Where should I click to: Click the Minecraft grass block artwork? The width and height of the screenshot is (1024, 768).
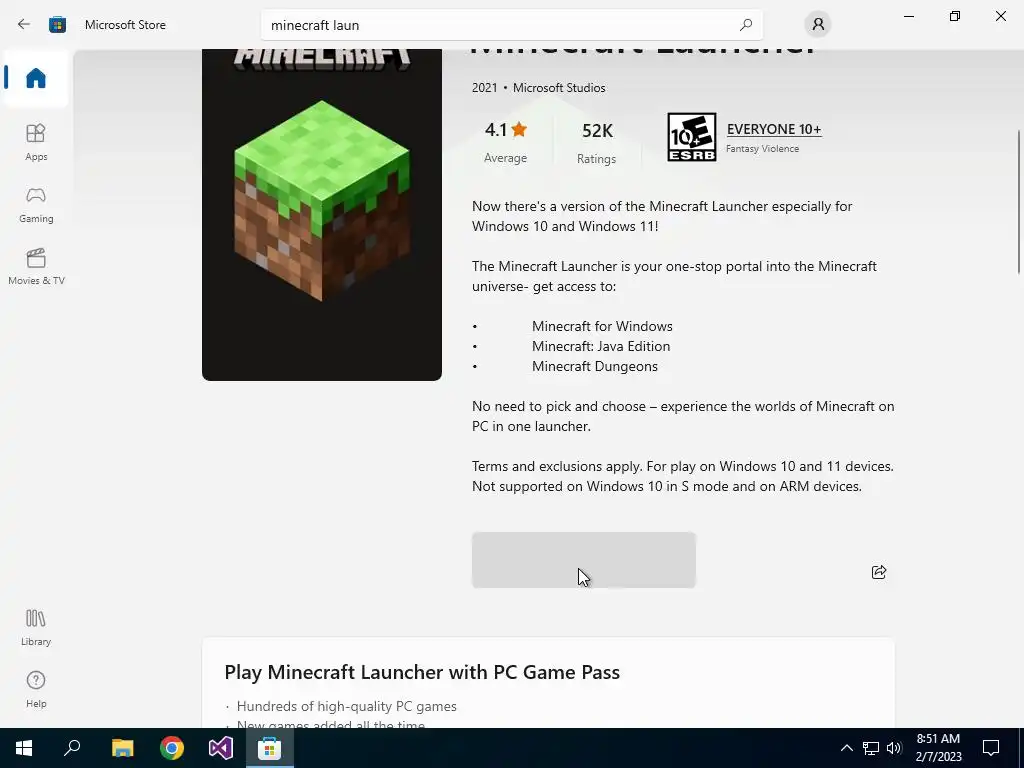coord(322,199)
